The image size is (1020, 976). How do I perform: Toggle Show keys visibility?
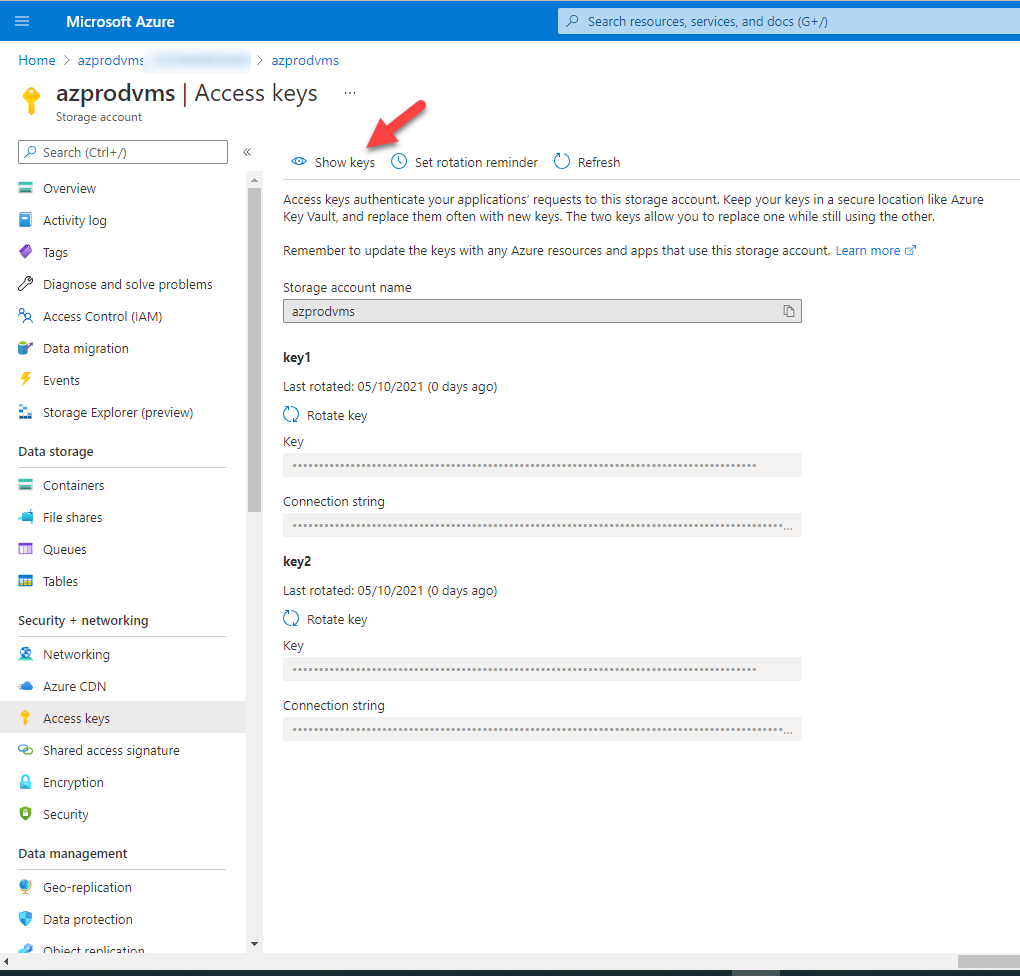coord(333,162)
